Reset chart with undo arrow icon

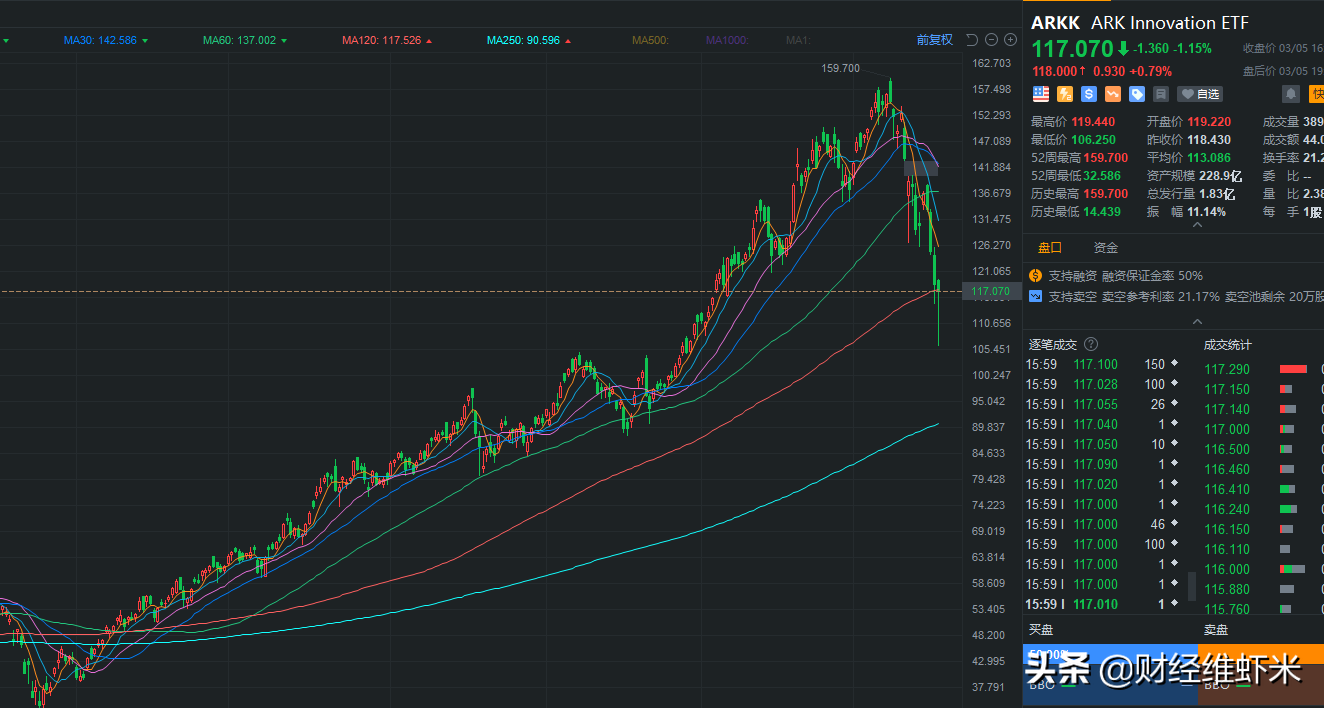pos(974,40)
